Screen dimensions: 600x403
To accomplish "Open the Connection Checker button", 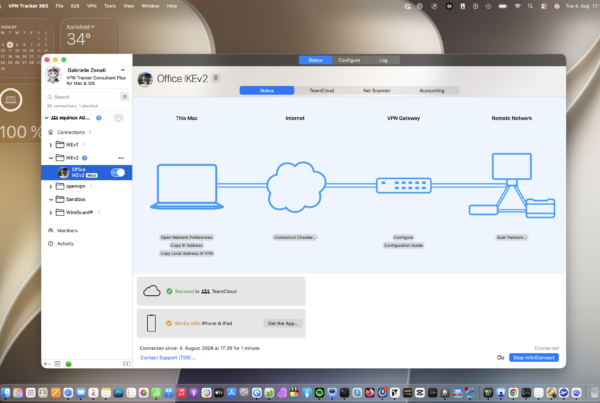I will 295,237.
